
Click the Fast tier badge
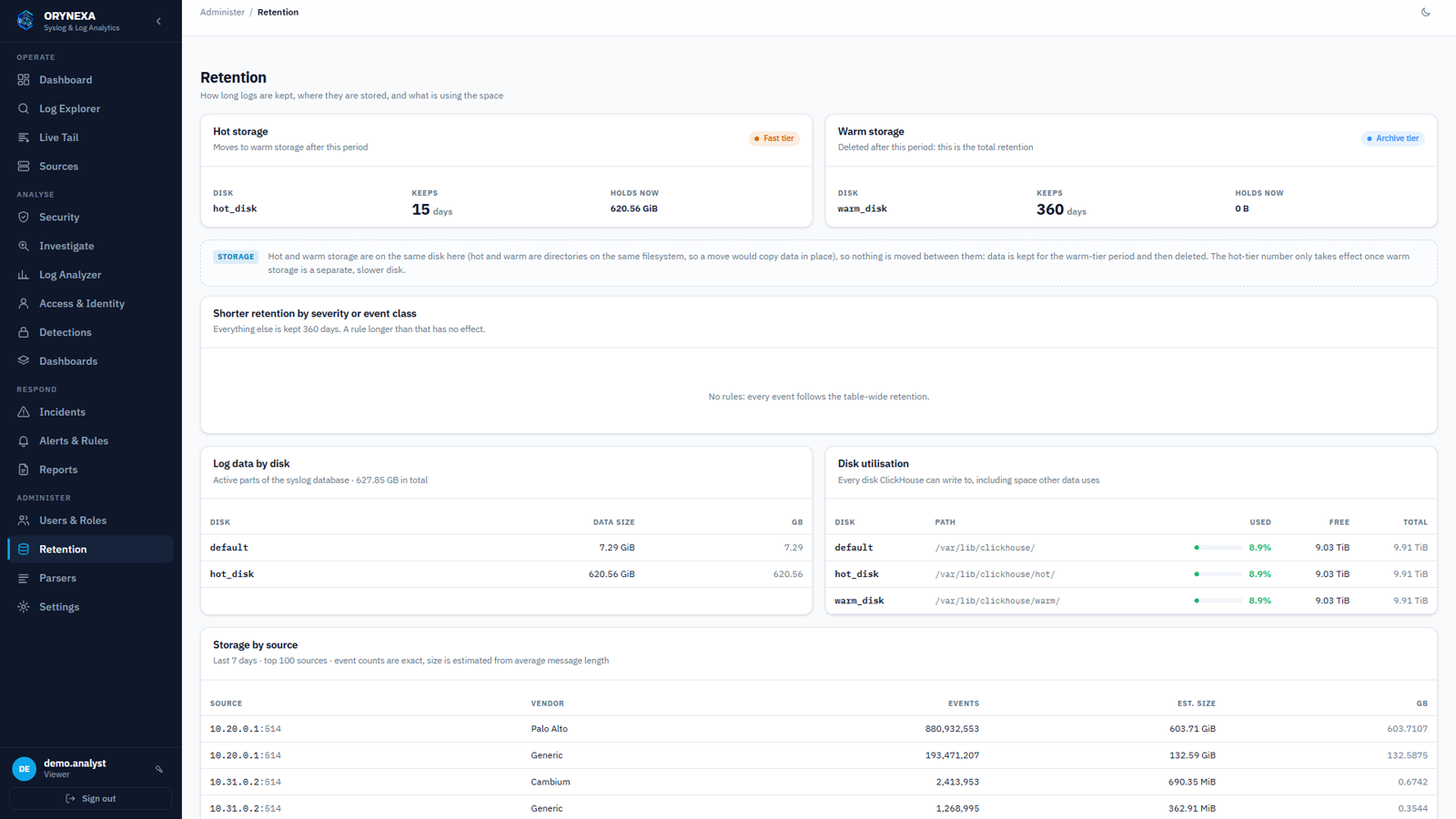coord(774,138)
